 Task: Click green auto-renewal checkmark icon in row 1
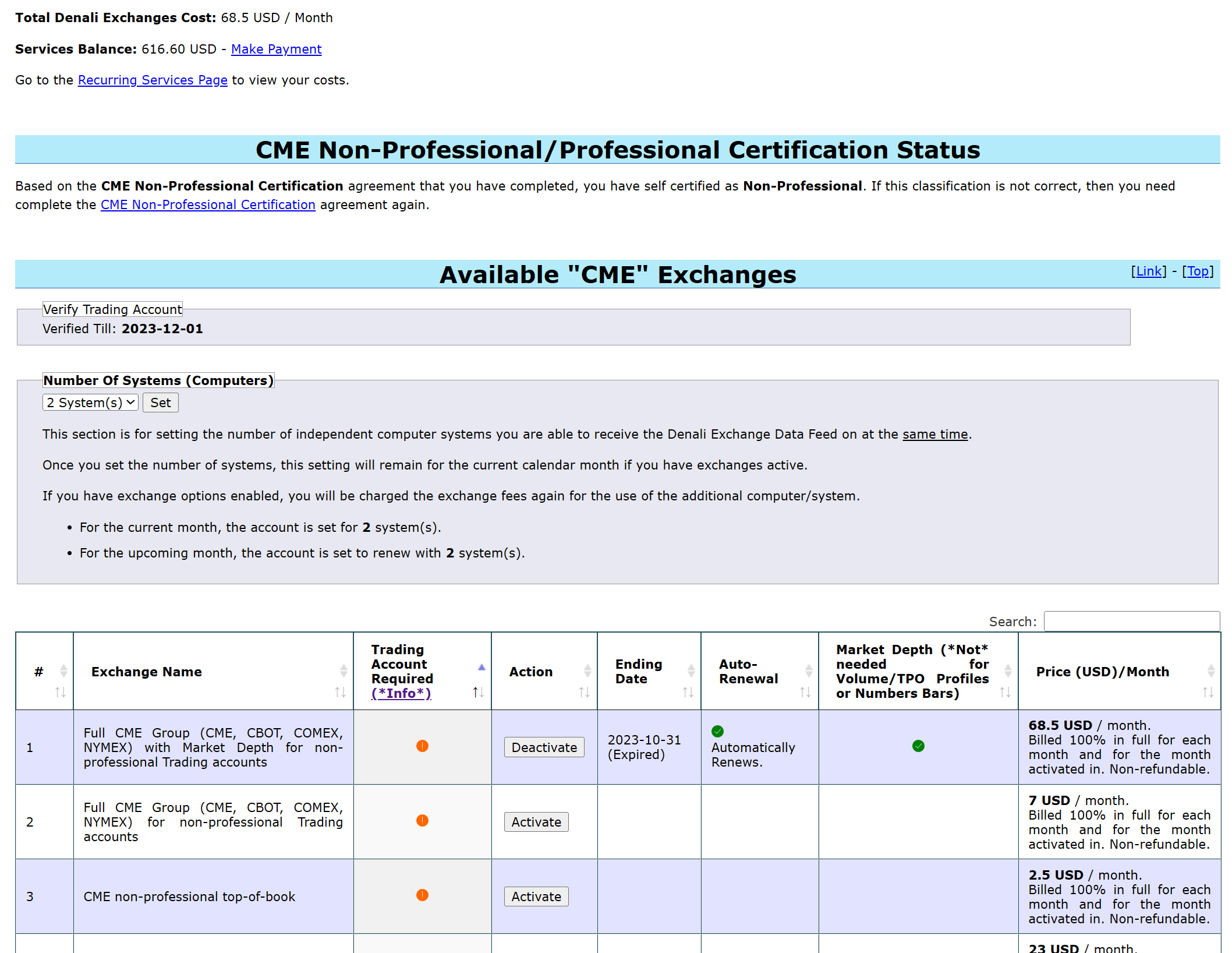click(x=717, y=731)
